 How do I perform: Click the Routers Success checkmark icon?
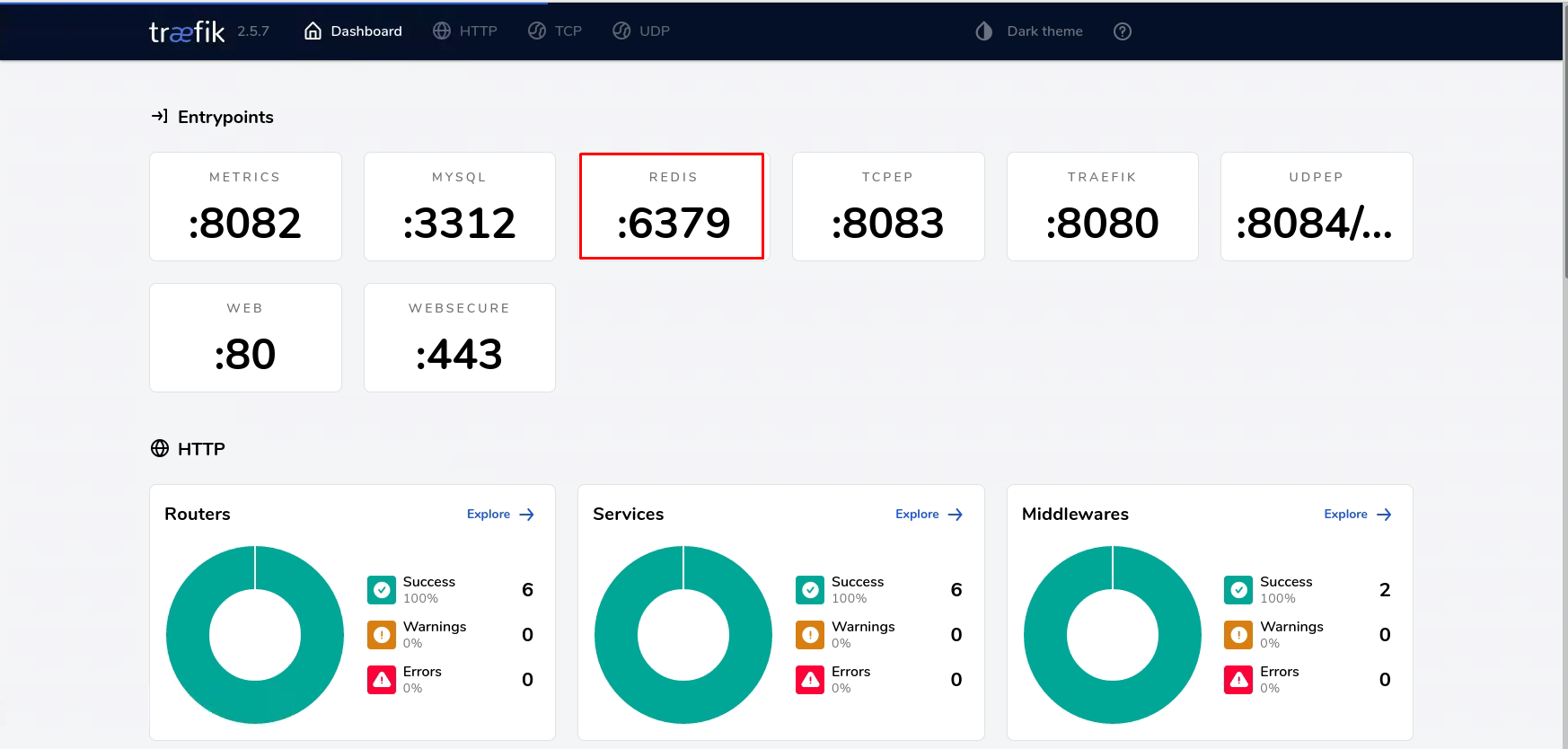(x=382, y=590)
